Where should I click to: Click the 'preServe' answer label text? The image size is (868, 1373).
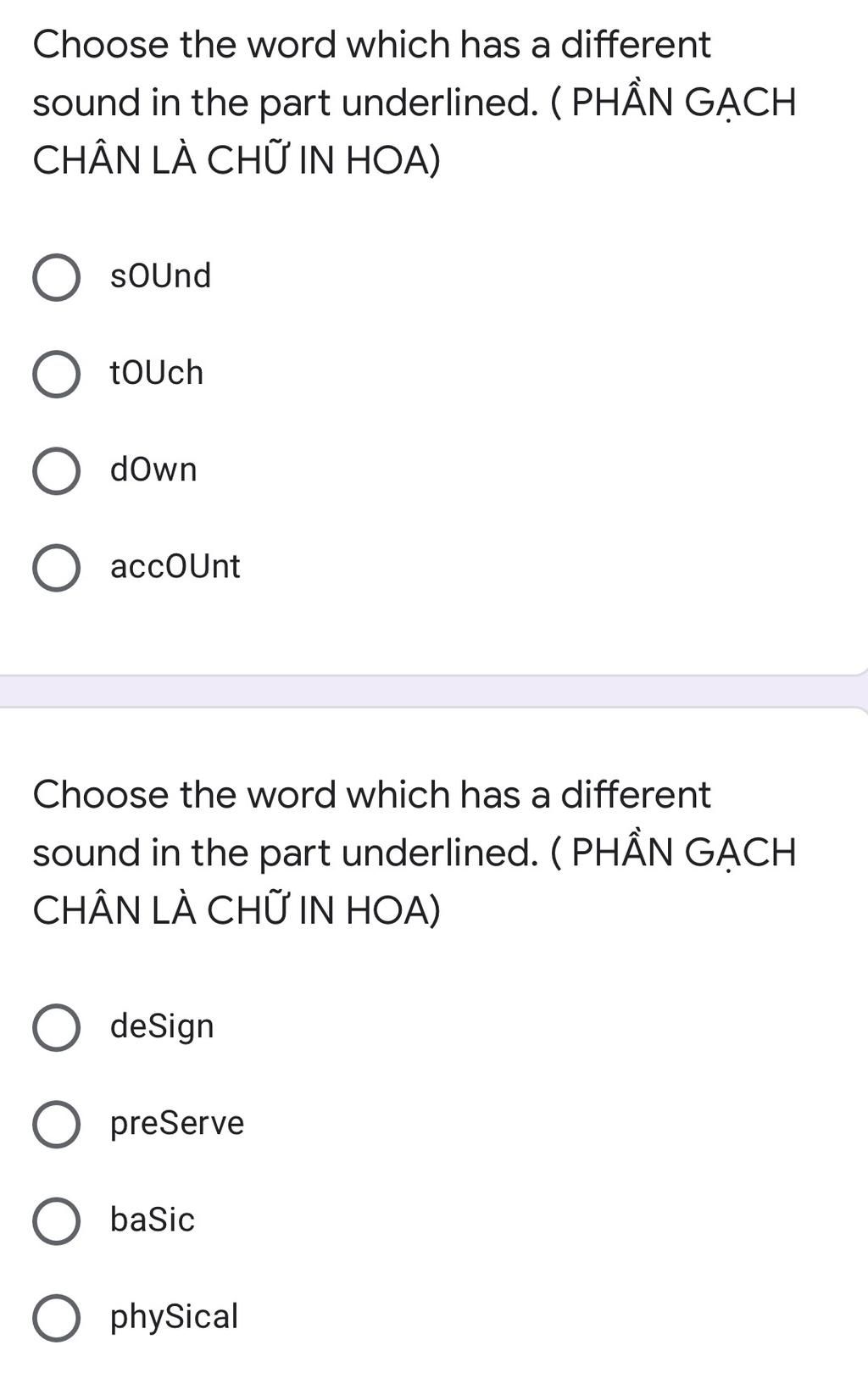point(177,1124)
